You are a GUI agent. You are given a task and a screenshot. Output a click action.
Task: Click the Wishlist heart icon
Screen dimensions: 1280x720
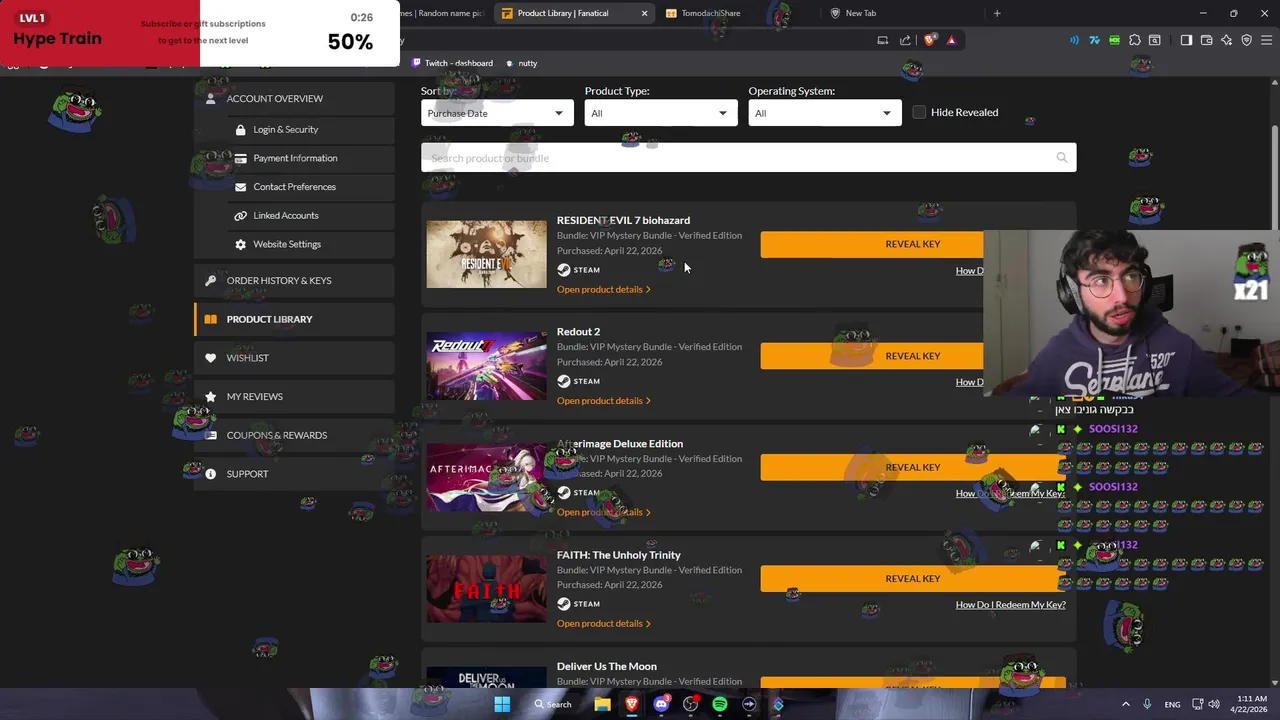point(210,358)
